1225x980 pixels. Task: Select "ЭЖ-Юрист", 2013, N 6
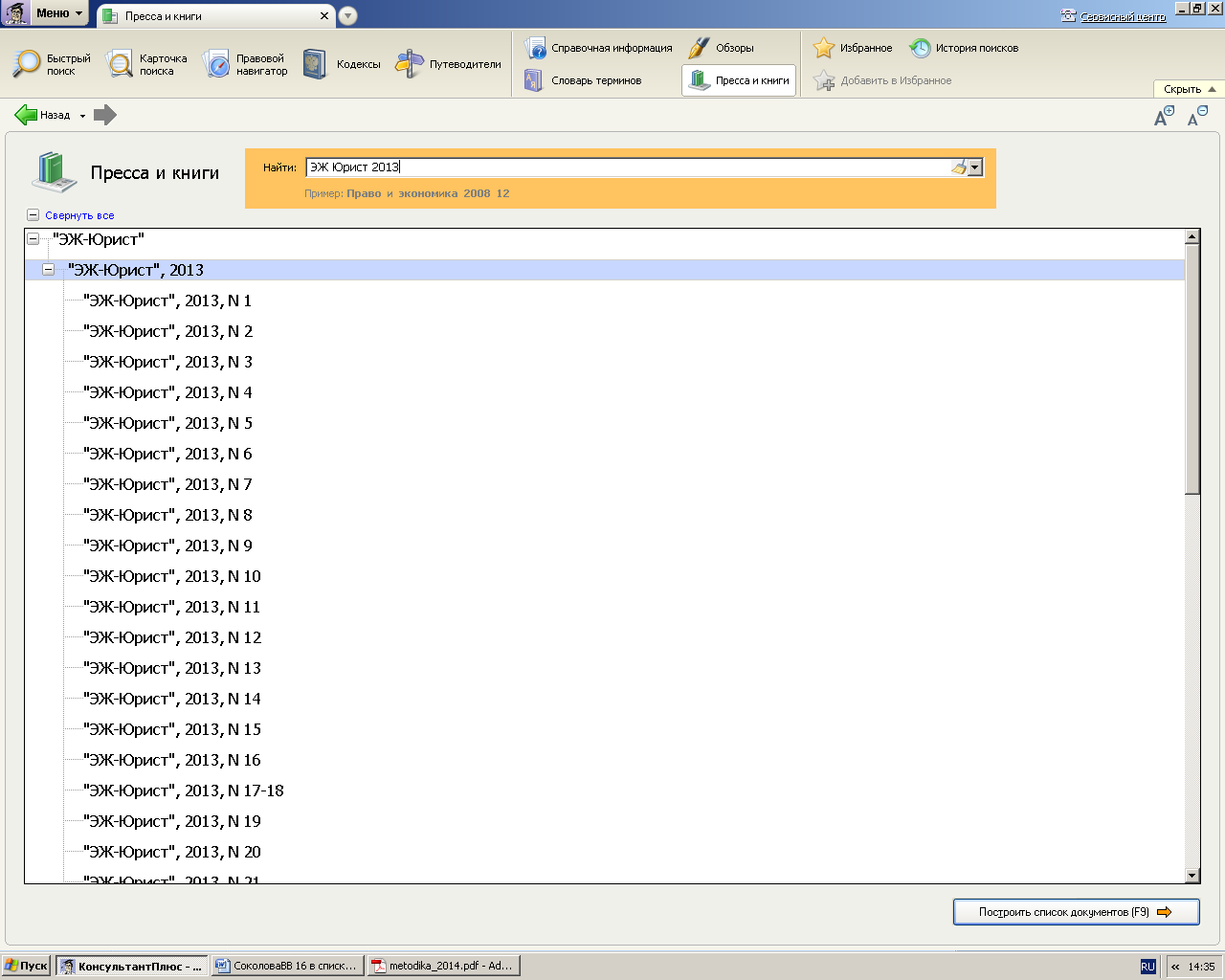[x=168, y=454]
